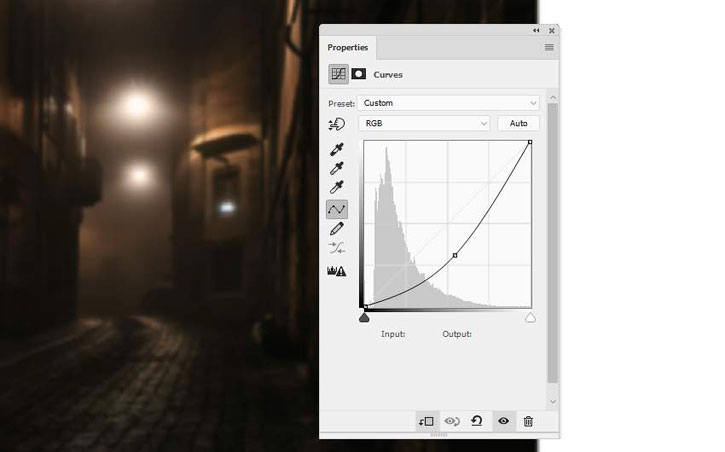
Task: Open the RGB channel dropdown
Action: coord(424,123)
